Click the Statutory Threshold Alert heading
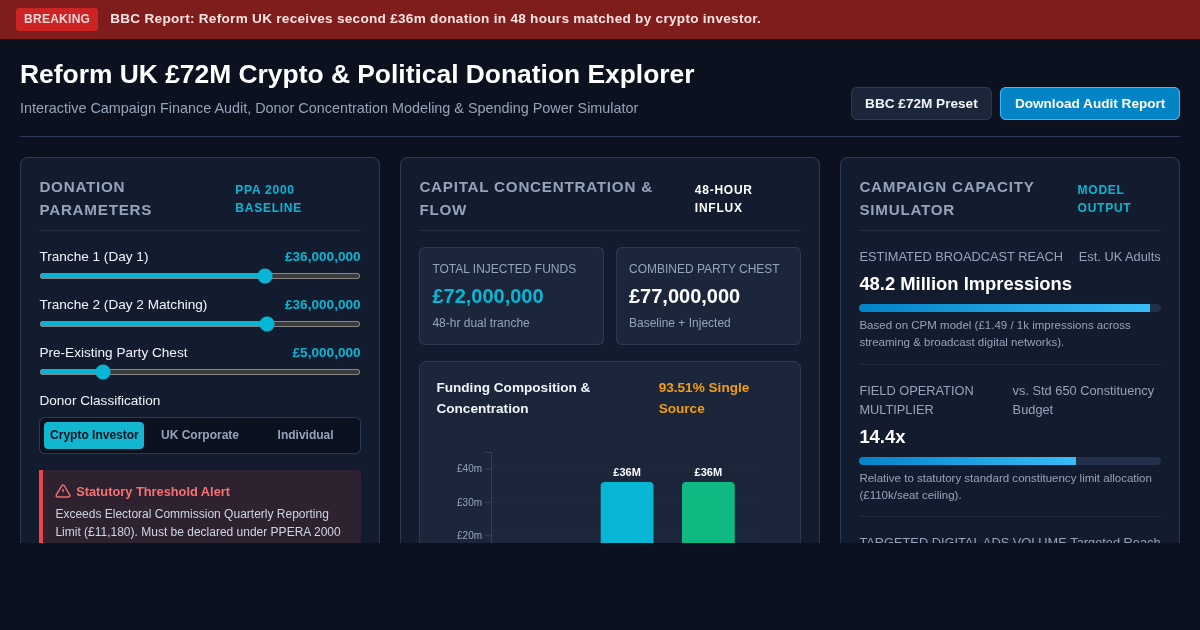Image resolution: width=1200 pixels, height=630 pixels. [153, 492]
